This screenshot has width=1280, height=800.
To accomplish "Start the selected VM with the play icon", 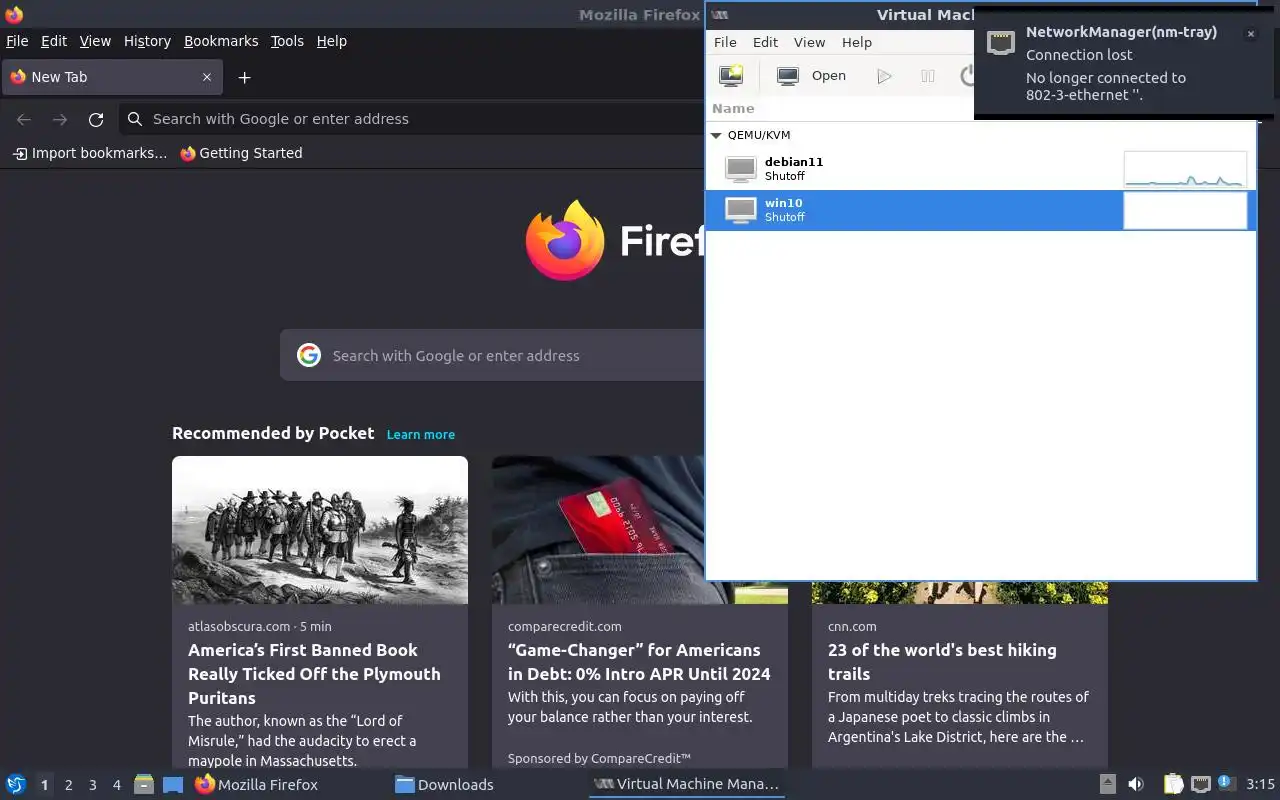I will click(884, 76).
